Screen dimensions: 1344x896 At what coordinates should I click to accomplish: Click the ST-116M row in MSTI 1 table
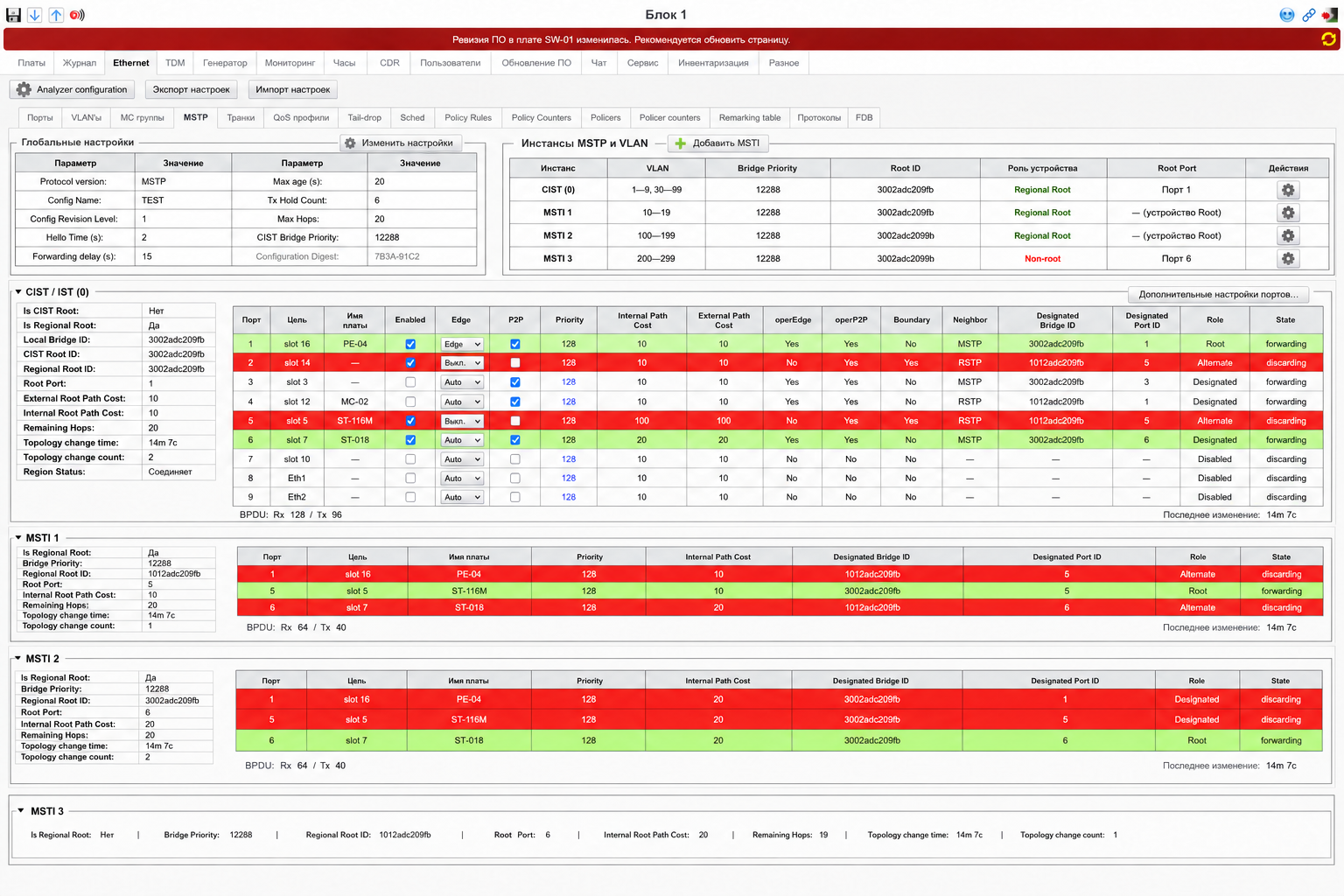(780, 591)
